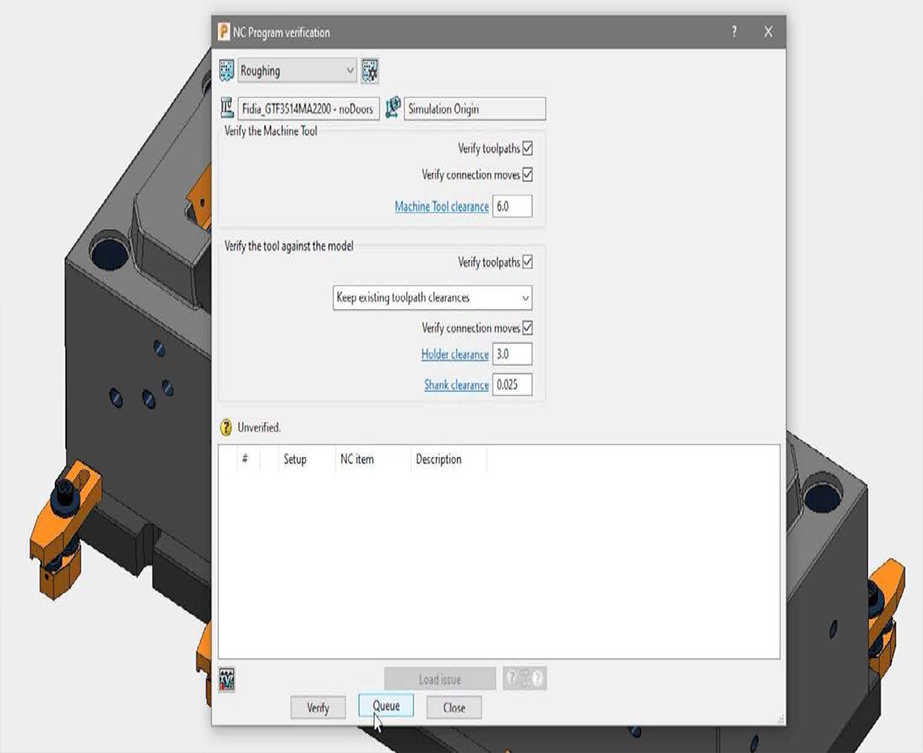Viewport: 923px width, 753px height.
Task: Click the Shank clearance value field 0.025
Action: (x=512, y=385)
